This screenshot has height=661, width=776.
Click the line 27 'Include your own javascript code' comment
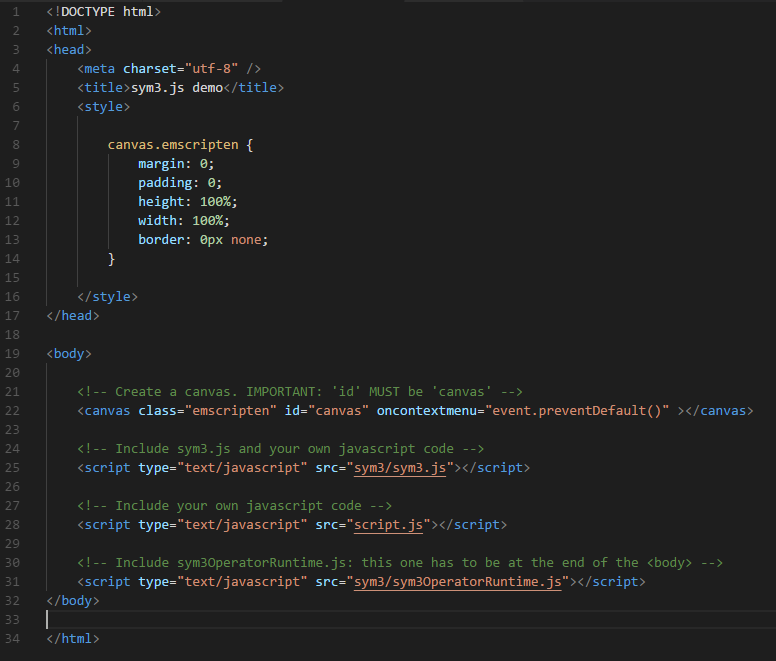pos(235,506)
